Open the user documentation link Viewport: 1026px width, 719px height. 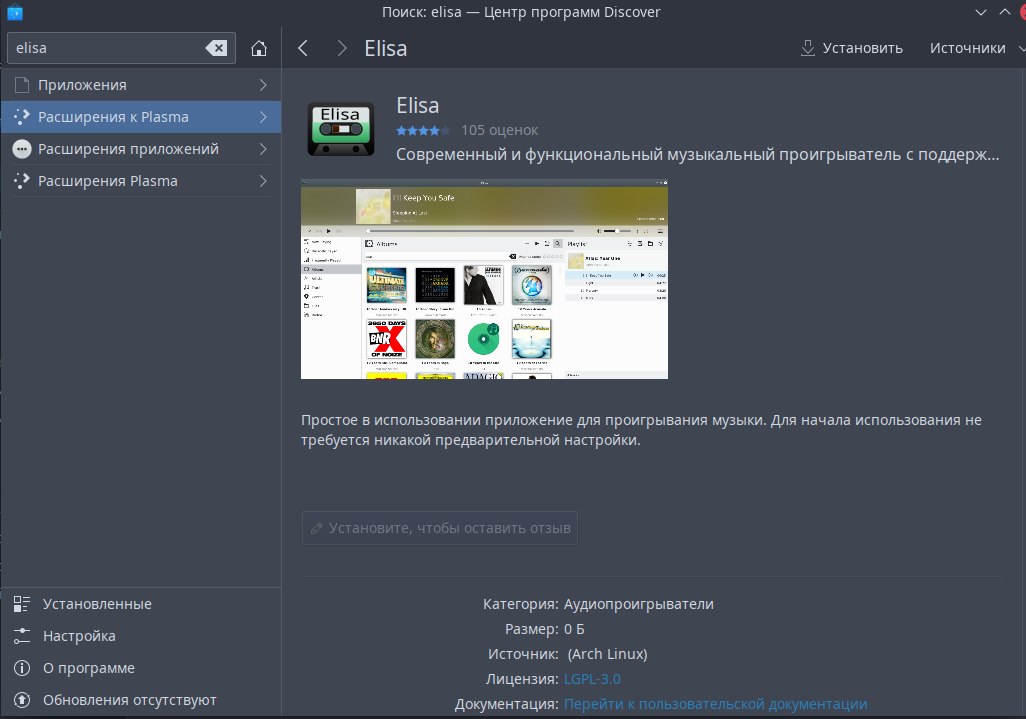point(716,704)
